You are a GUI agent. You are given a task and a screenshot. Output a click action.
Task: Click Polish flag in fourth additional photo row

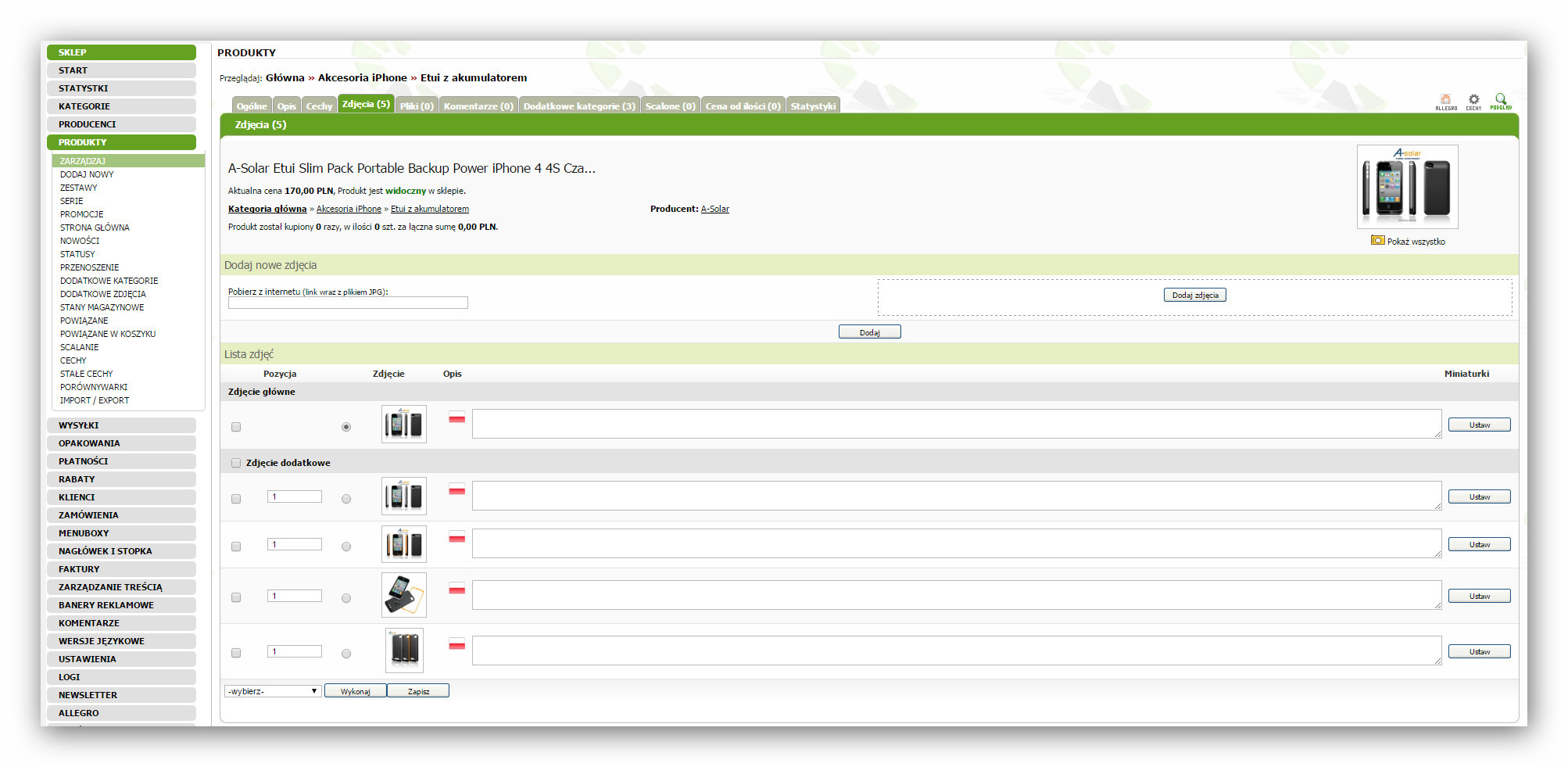457,644
